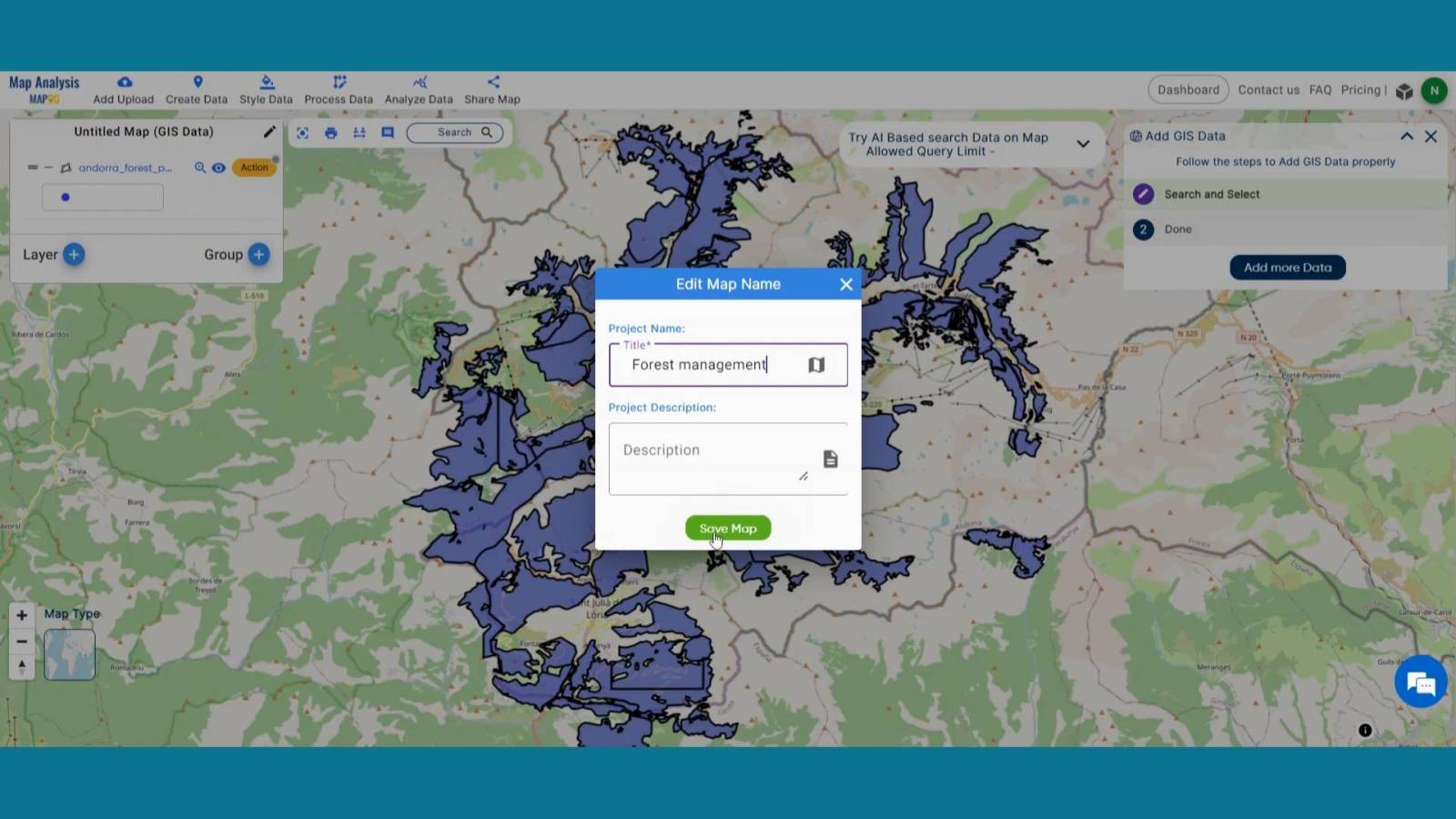
Task: Click the print map icon
Action: pyautogui.click(x=331, y=133)
